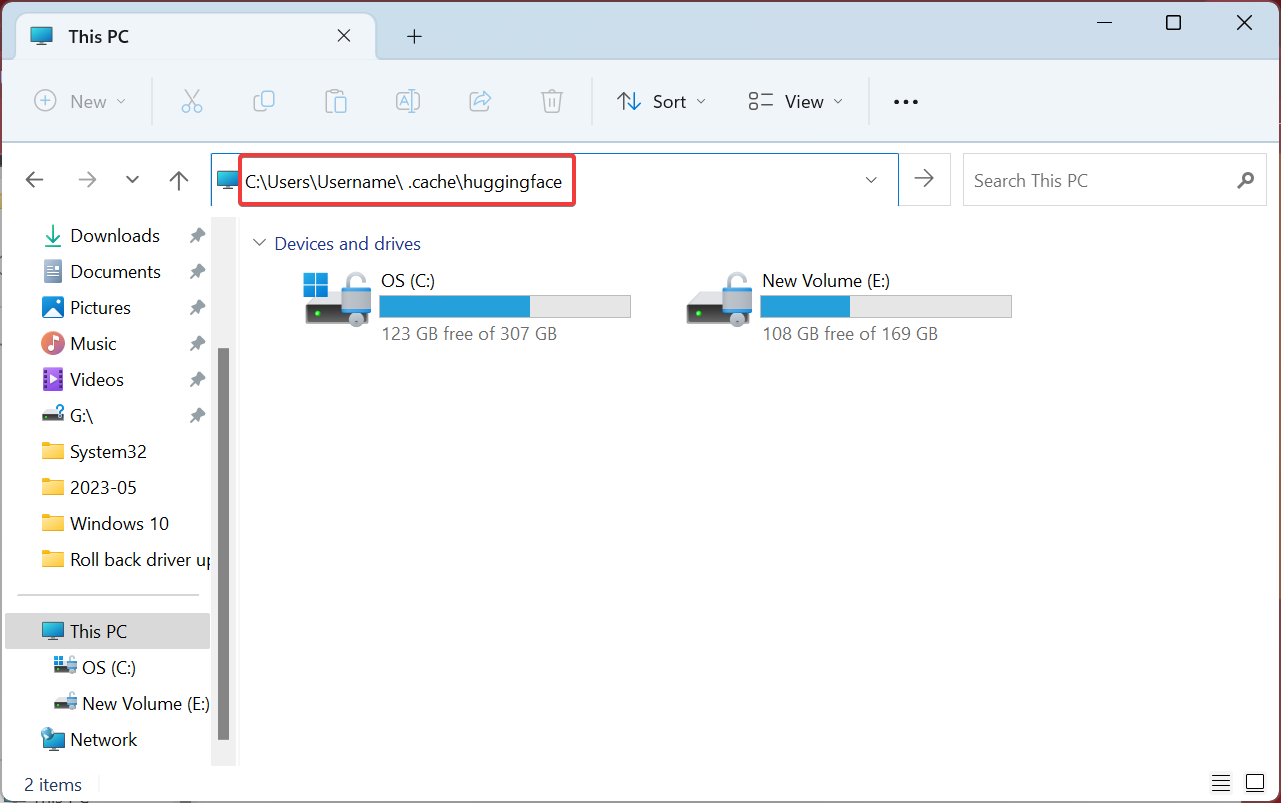The height and width of the screenshot is (803, 1281).
Task: Open the See more ellipsis menu
Action: [906, 102]
